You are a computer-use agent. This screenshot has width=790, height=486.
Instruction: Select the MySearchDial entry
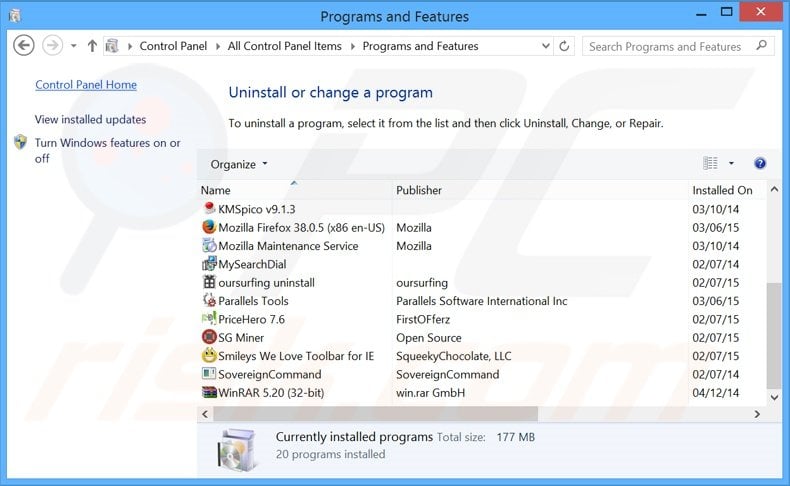point(252,264)
